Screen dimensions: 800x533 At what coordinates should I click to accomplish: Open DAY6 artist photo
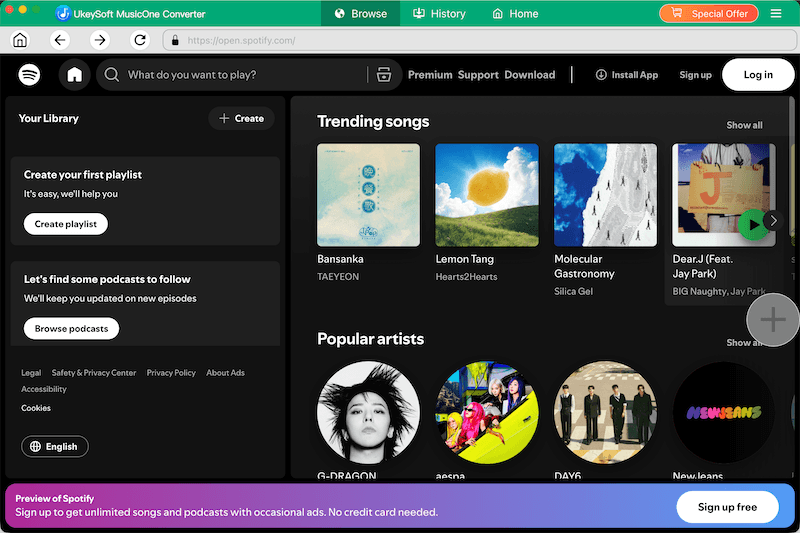coord(606,413)
